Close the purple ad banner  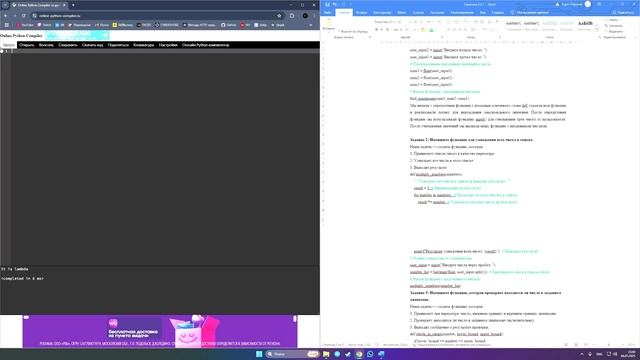coord(295,319)
